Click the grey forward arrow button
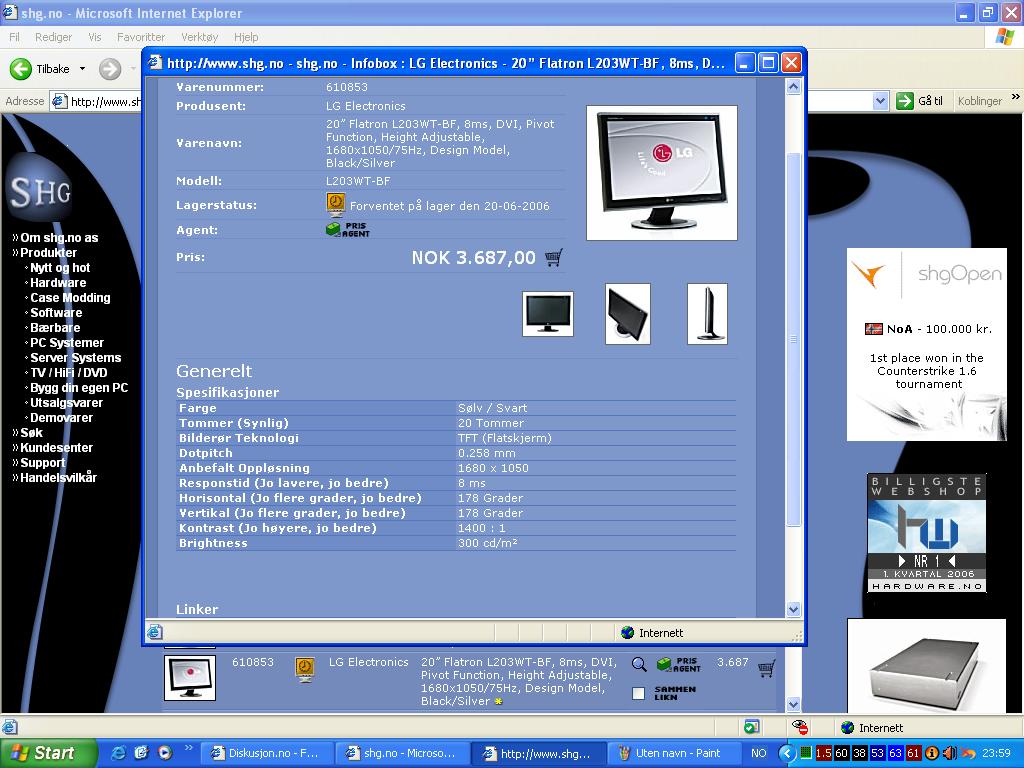Viewport: 1024px width, 768px height. point(110,69)
